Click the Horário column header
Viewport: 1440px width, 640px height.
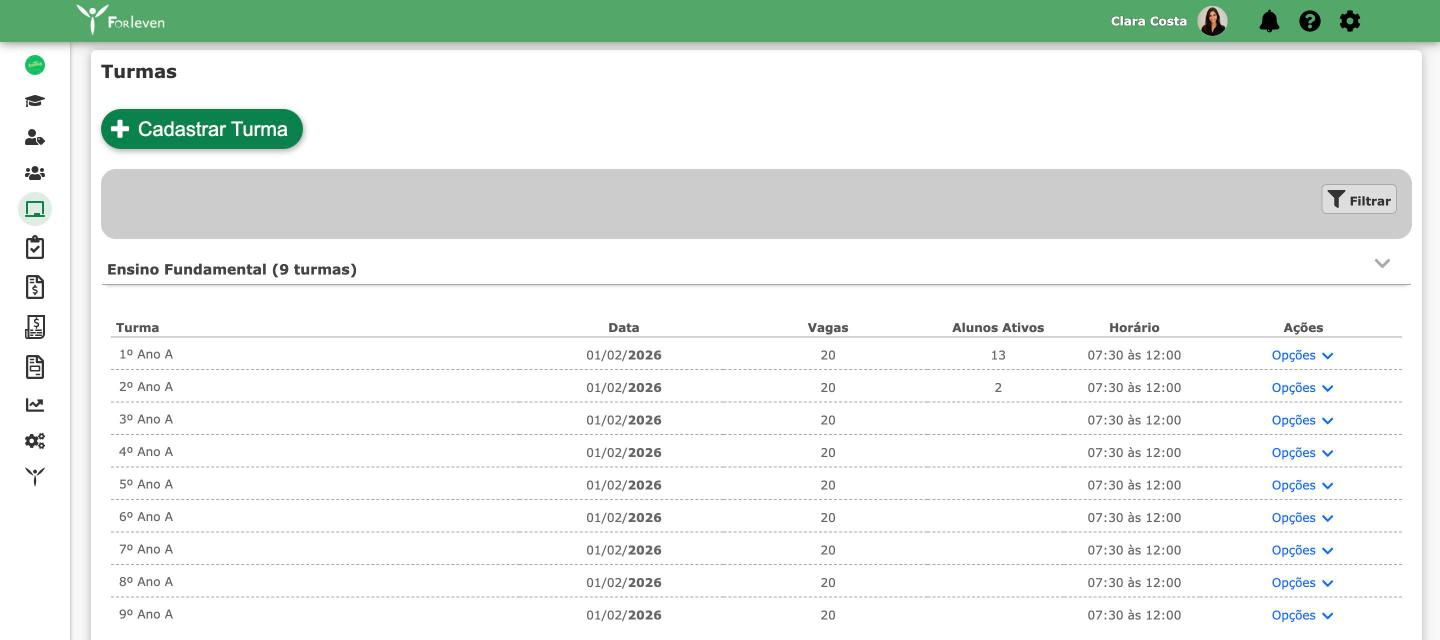pyautogui.click(x=1134, y=328)
